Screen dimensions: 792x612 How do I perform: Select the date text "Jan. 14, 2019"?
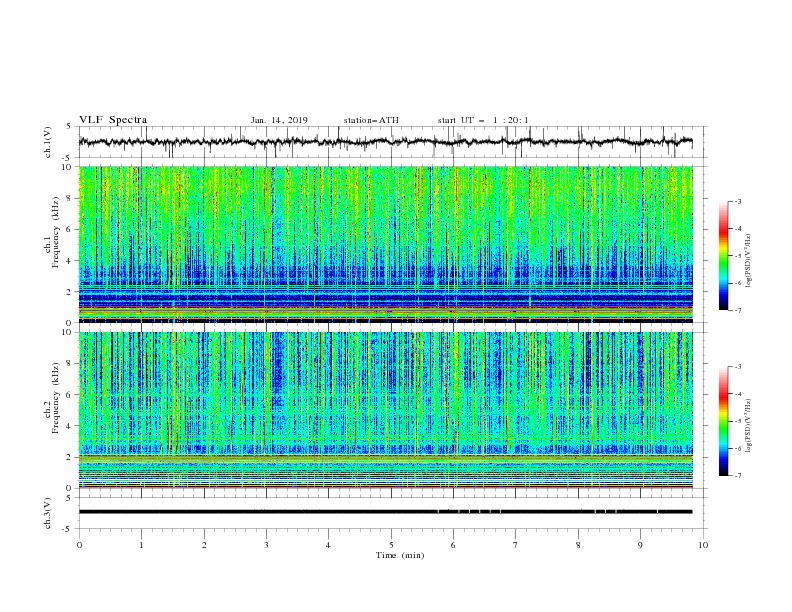[279, 120]
